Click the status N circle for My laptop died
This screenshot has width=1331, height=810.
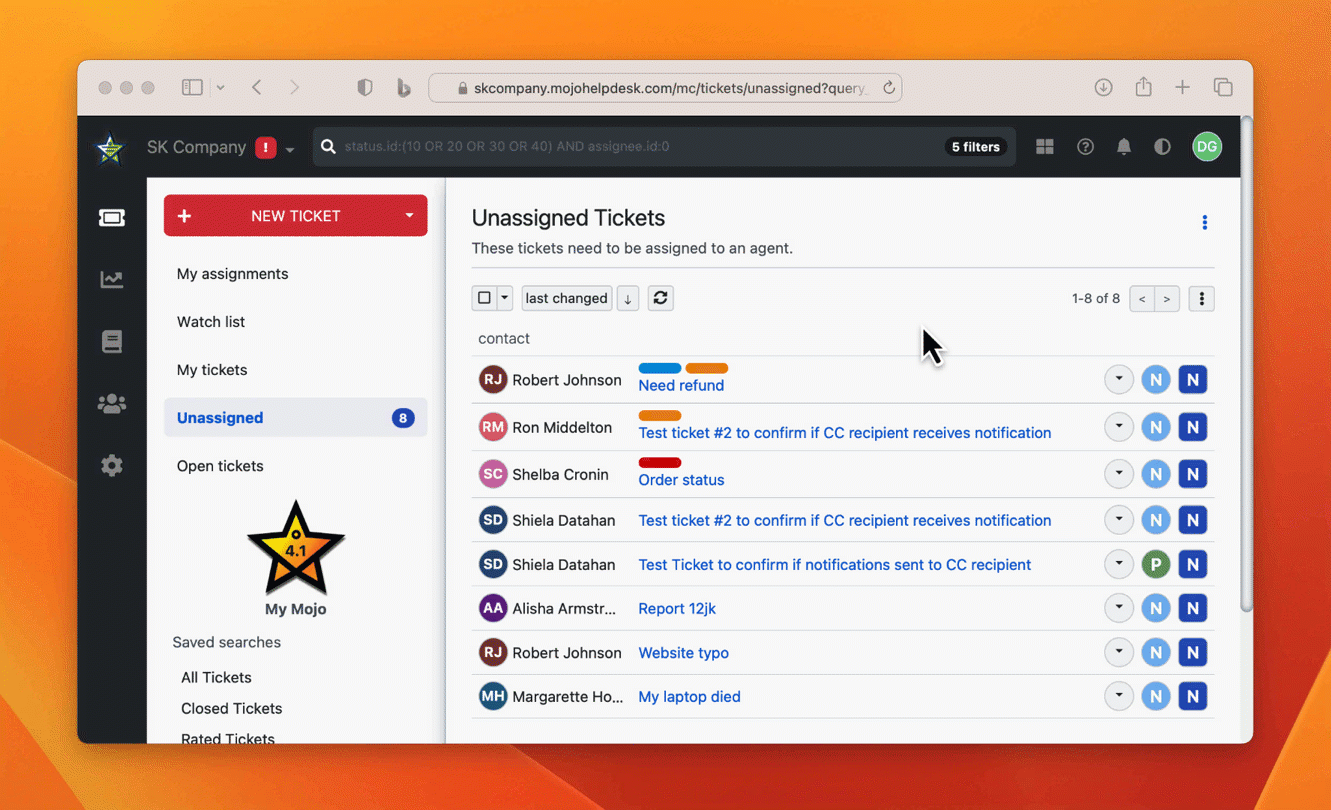coord(1156,697)
